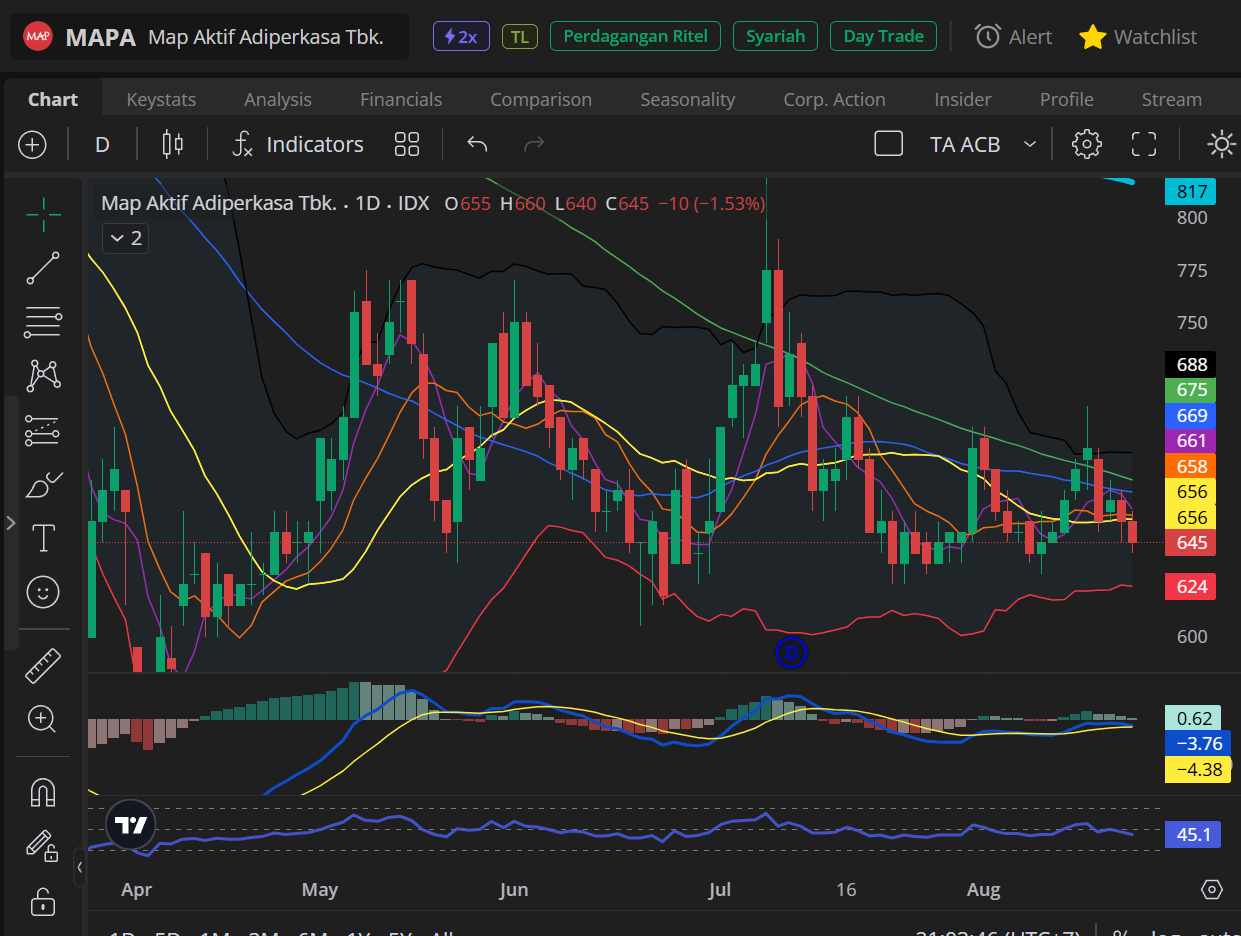Open chart settings gear
The image size is (1241, 936).
pos(1086,144)
